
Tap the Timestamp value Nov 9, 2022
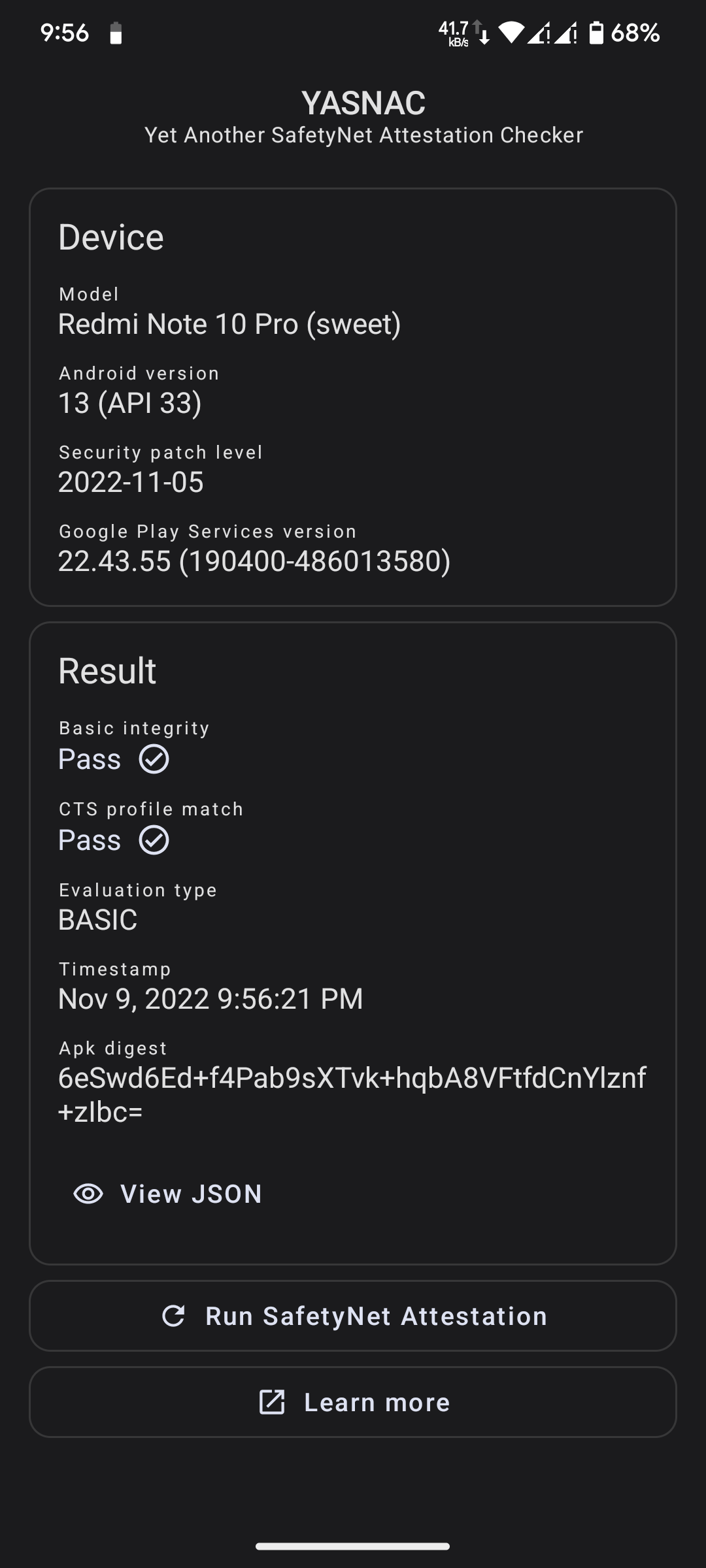coord(210,999)
